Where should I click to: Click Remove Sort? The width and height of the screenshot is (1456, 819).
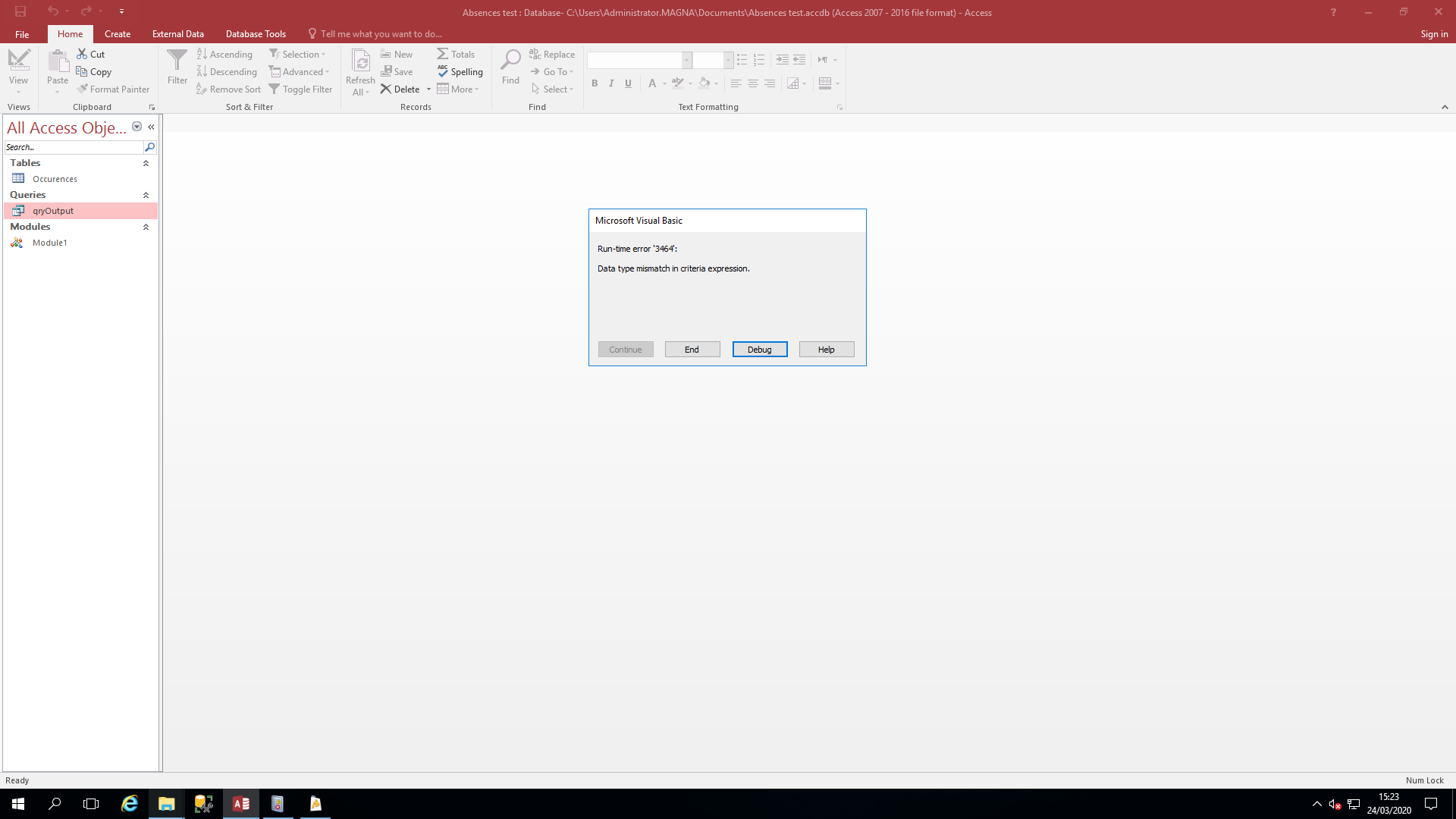[x=229, y=89]
